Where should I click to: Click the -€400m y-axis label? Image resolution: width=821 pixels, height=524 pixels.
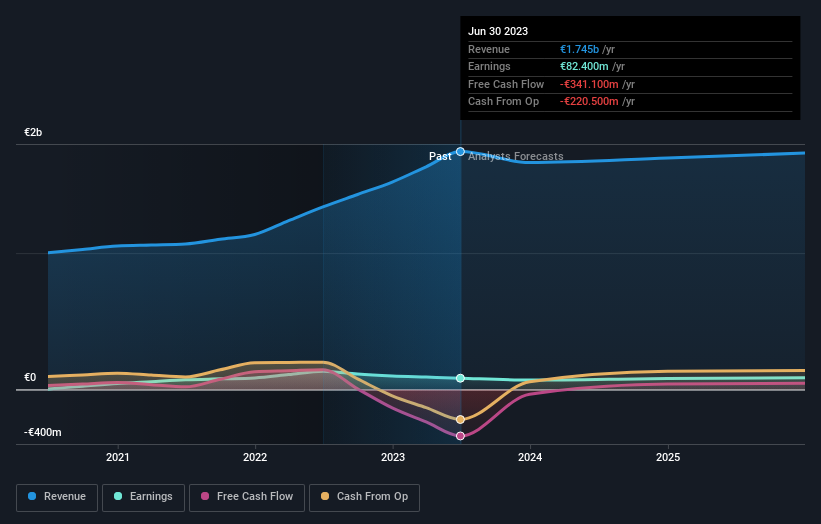[42, 432]
